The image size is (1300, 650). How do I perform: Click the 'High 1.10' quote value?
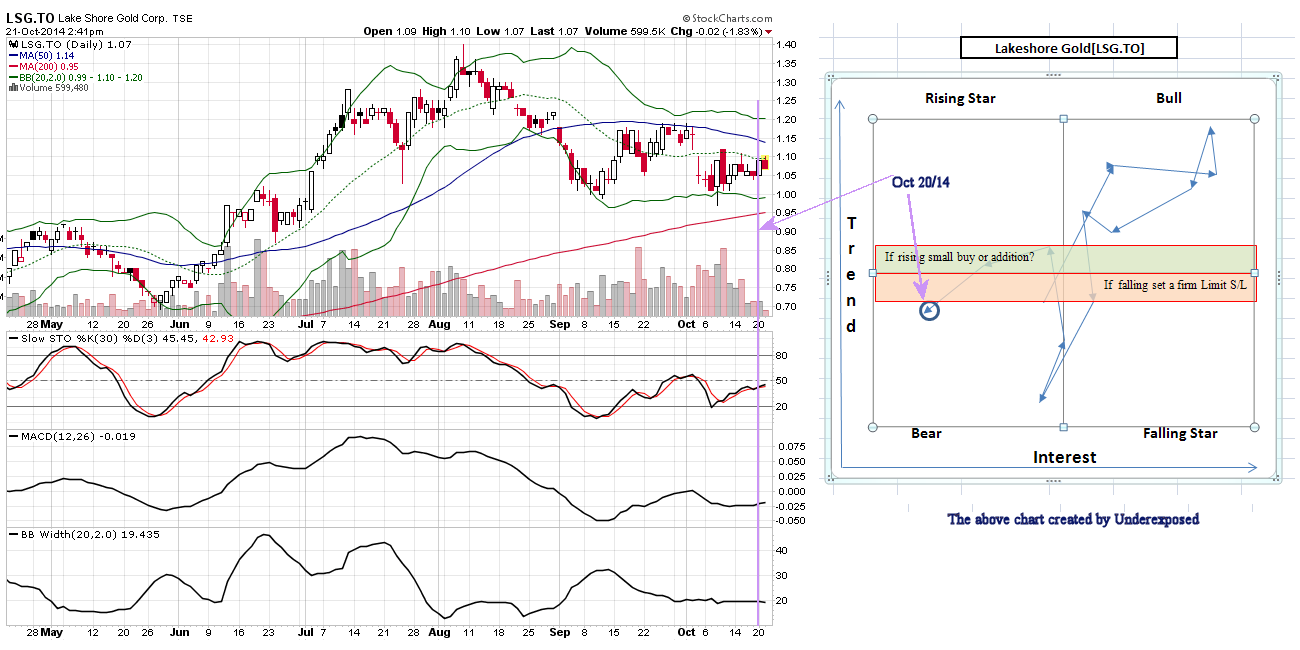[x=447, y=31]
